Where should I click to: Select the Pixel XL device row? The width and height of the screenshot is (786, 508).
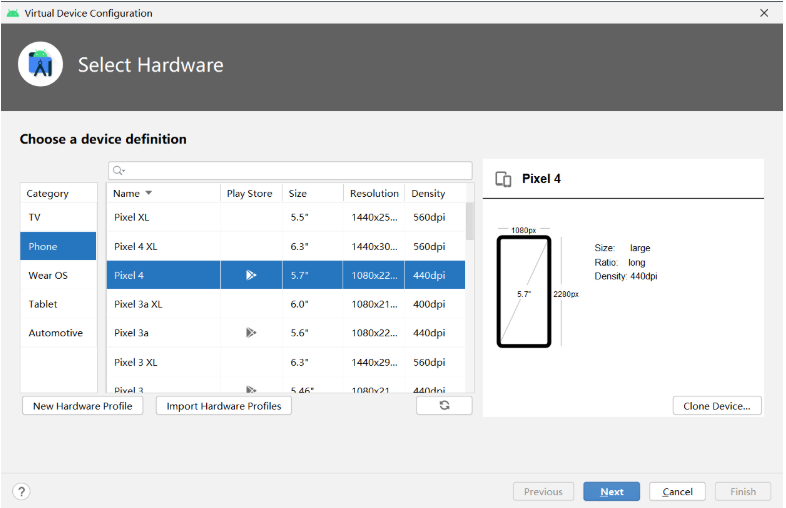[x=286, y=217]
